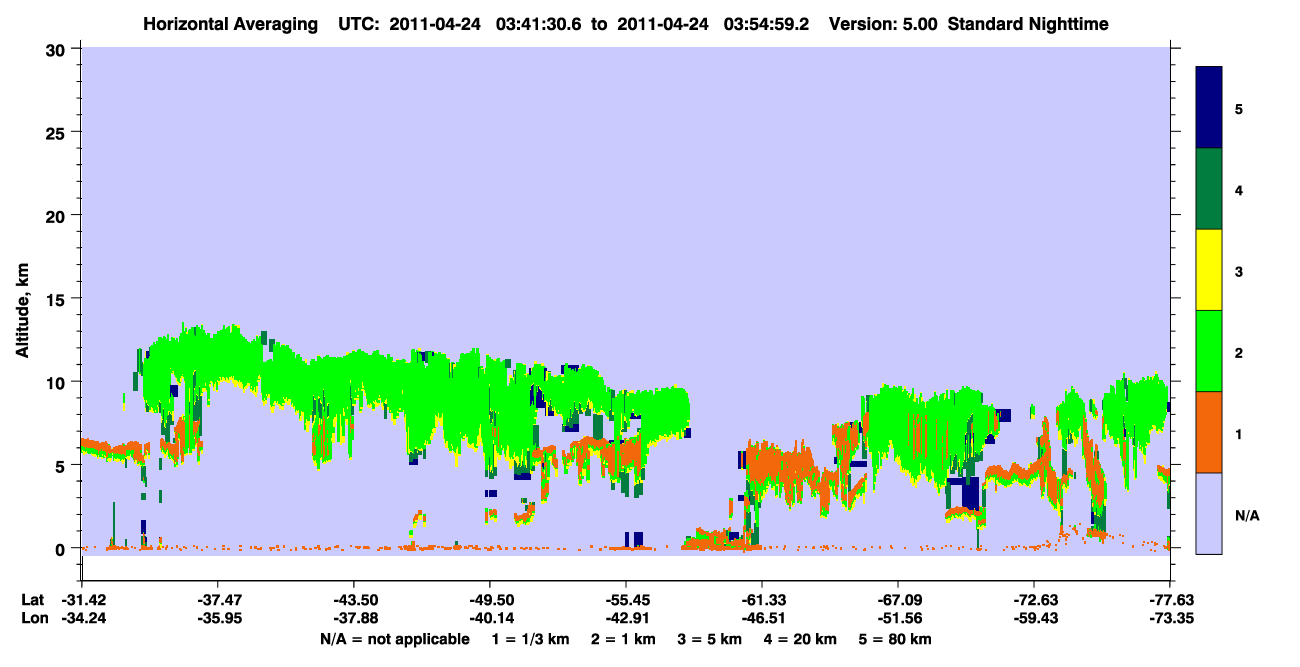Screen dimensions: 1300x667
Task: Click the longitude value -51.56
Action: click(x=898, y=619)
